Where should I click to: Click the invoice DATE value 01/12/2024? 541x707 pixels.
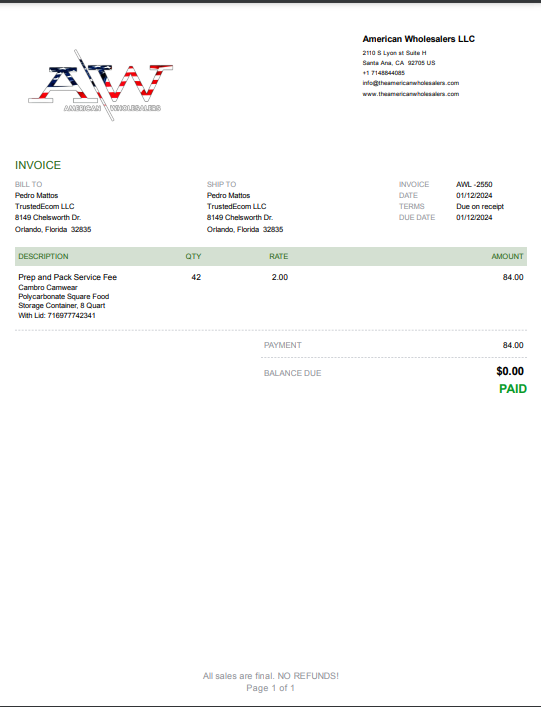[x=474, y=195]
